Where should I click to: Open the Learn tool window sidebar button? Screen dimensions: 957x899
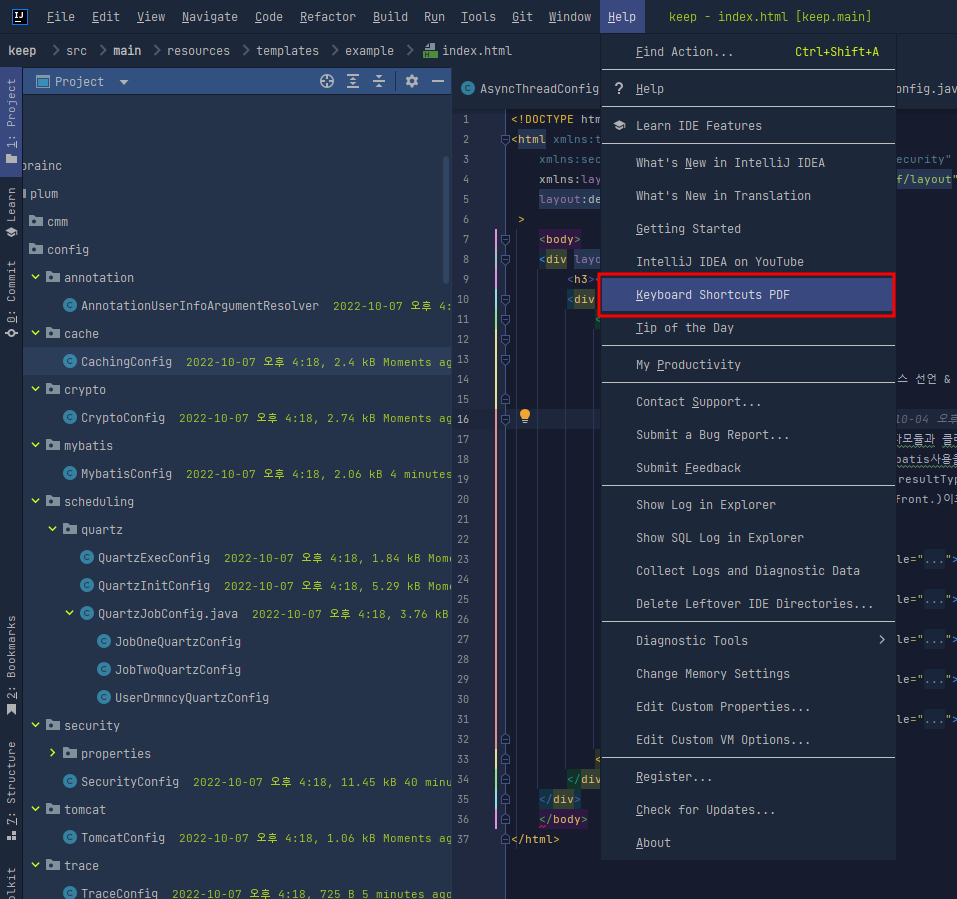(11, 212)
